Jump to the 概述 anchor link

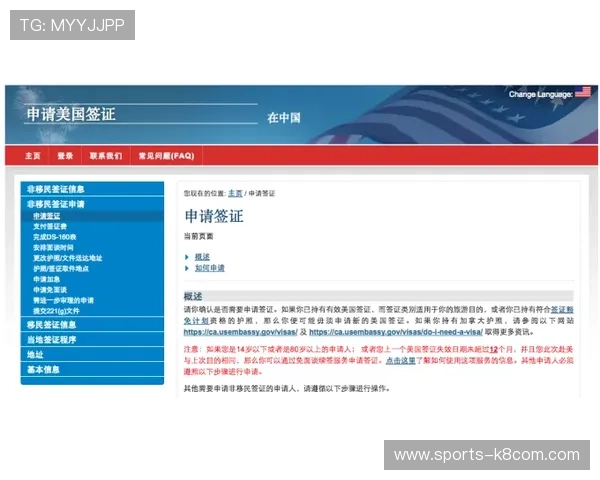202,257
